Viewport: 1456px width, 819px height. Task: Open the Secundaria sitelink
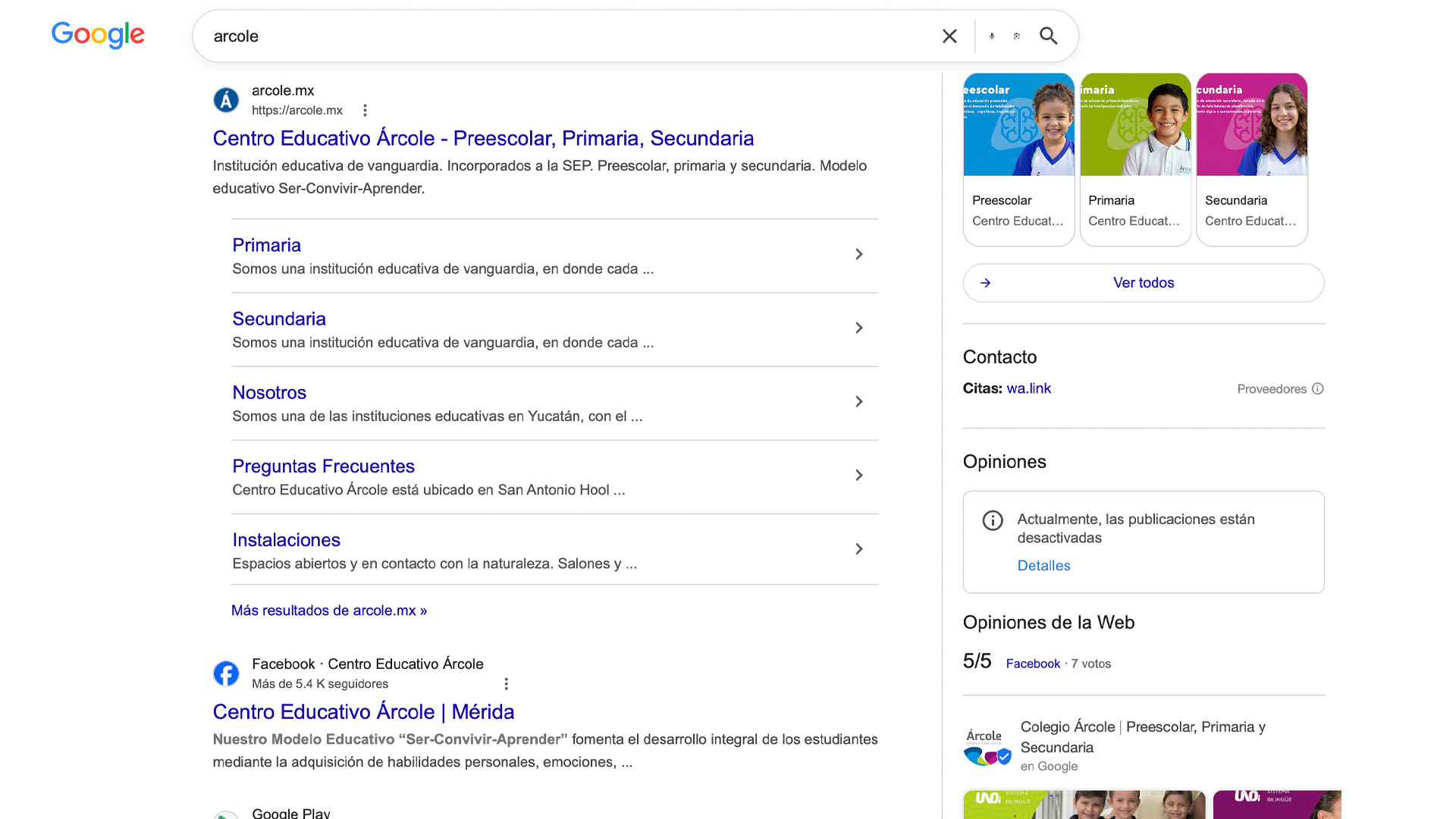tap(279, 318)
